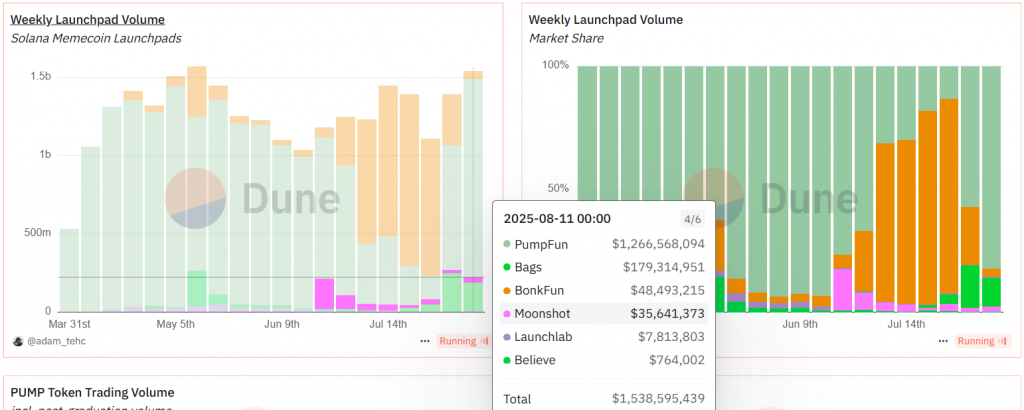Open the PUMP Token Trading Volume chart title

click(x=92, y=393)
